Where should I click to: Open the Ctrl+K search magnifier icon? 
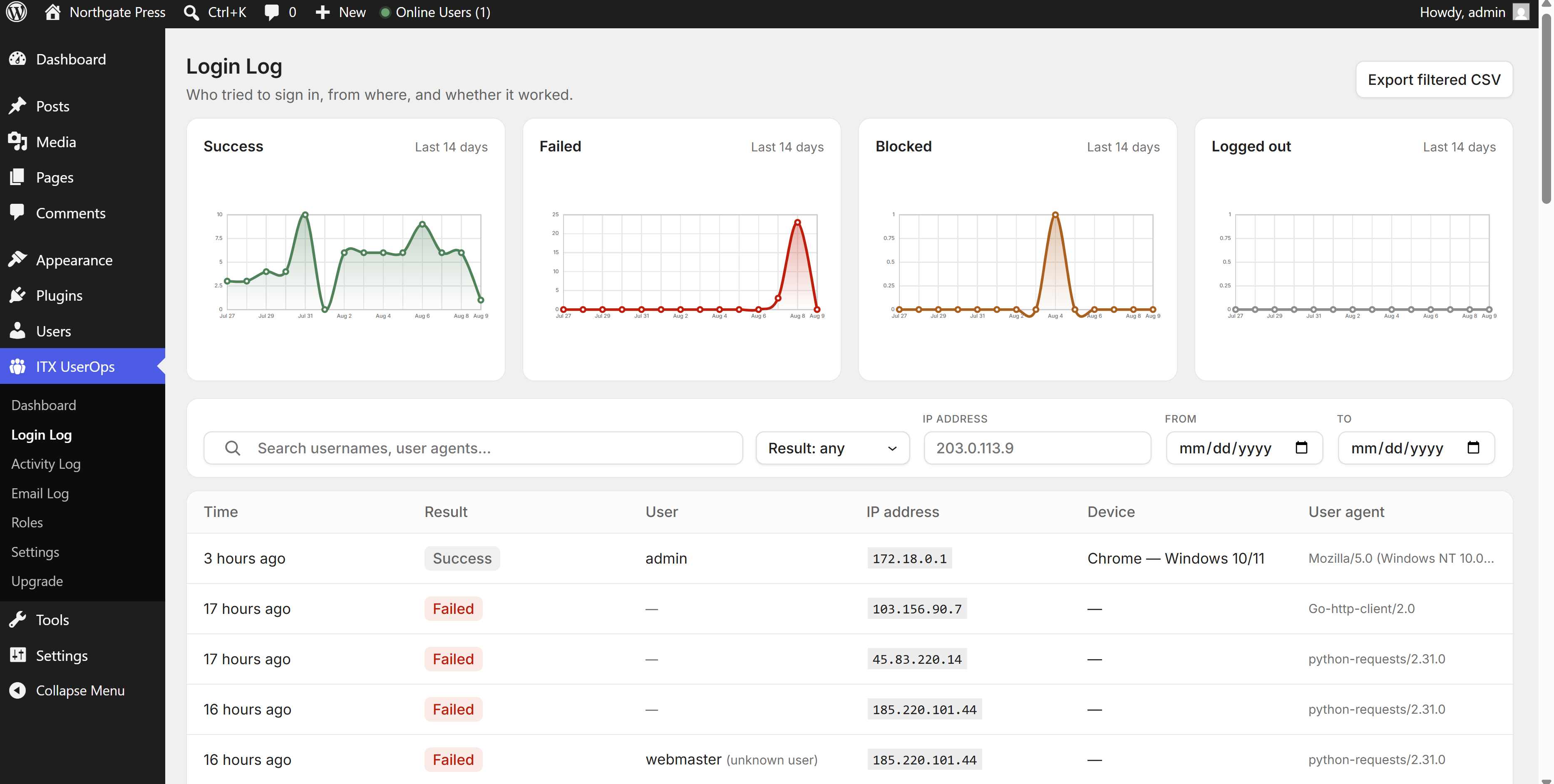click(x=191, y=12)
